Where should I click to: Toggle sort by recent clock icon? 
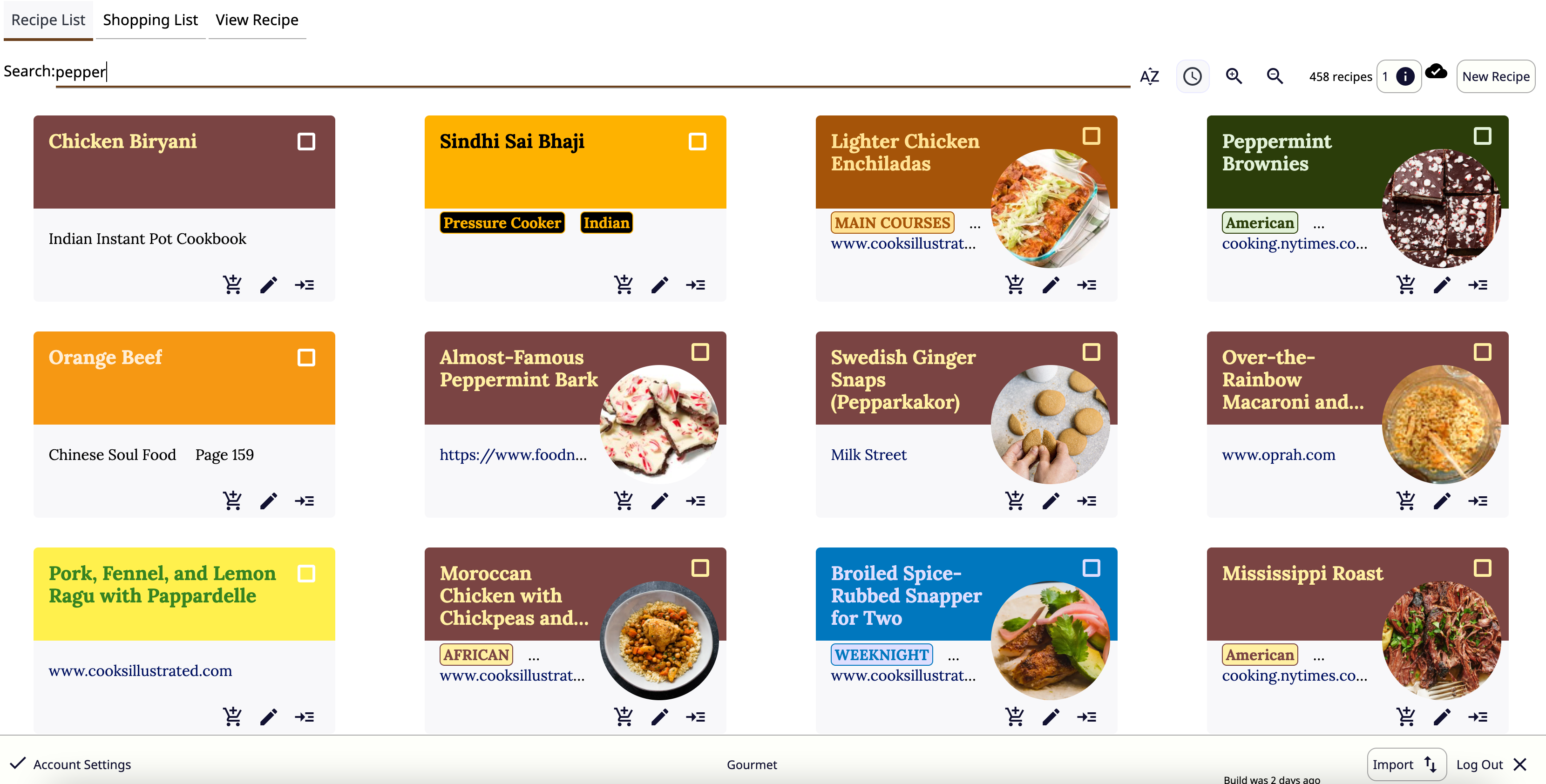[x=1192, y=76]
